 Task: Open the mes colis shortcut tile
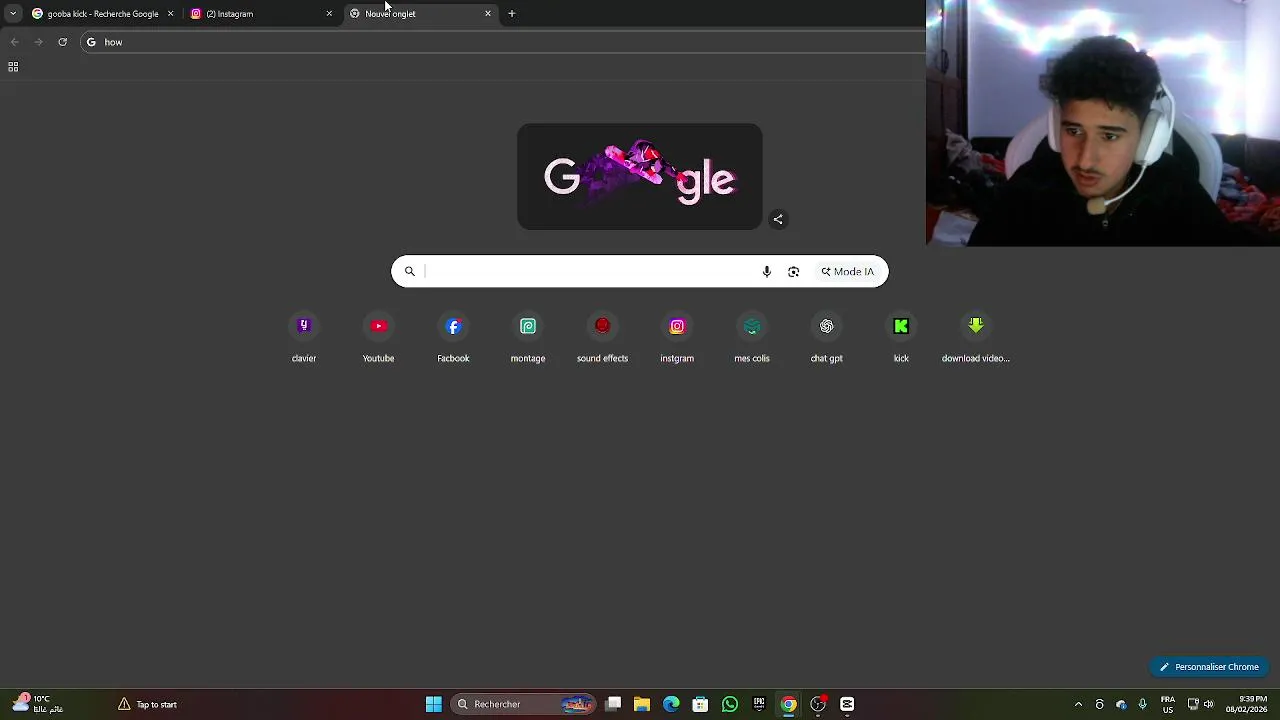coord(752,337)
